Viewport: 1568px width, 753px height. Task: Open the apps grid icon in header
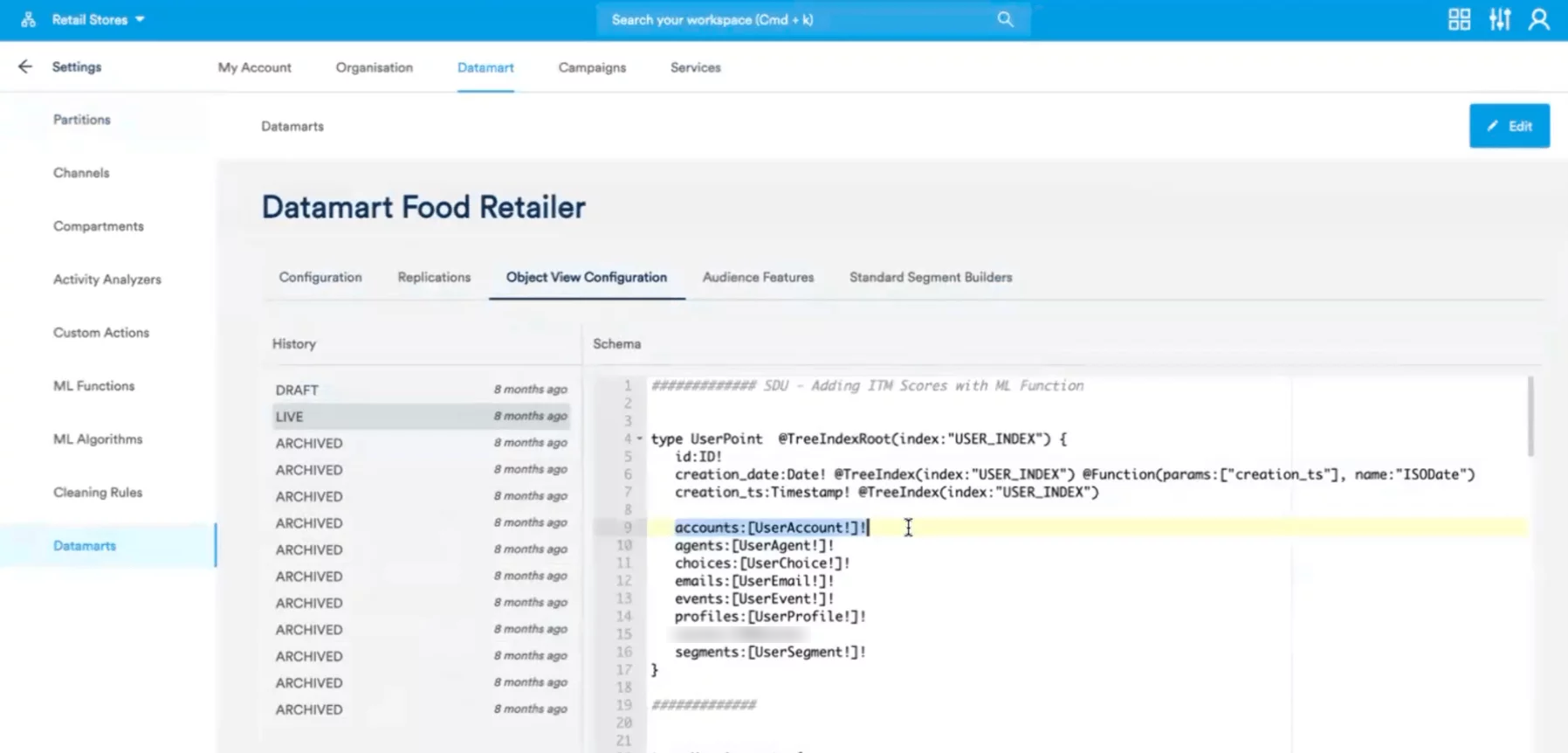tap(1459, 19)
